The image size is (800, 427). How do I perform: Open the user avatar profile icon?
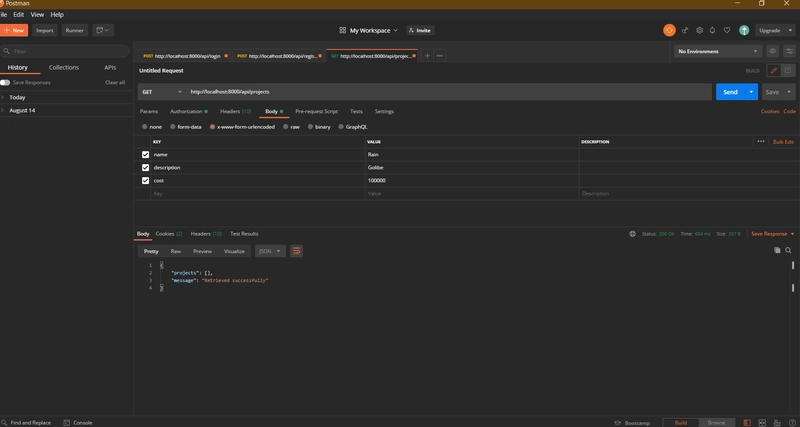point(744,31)
